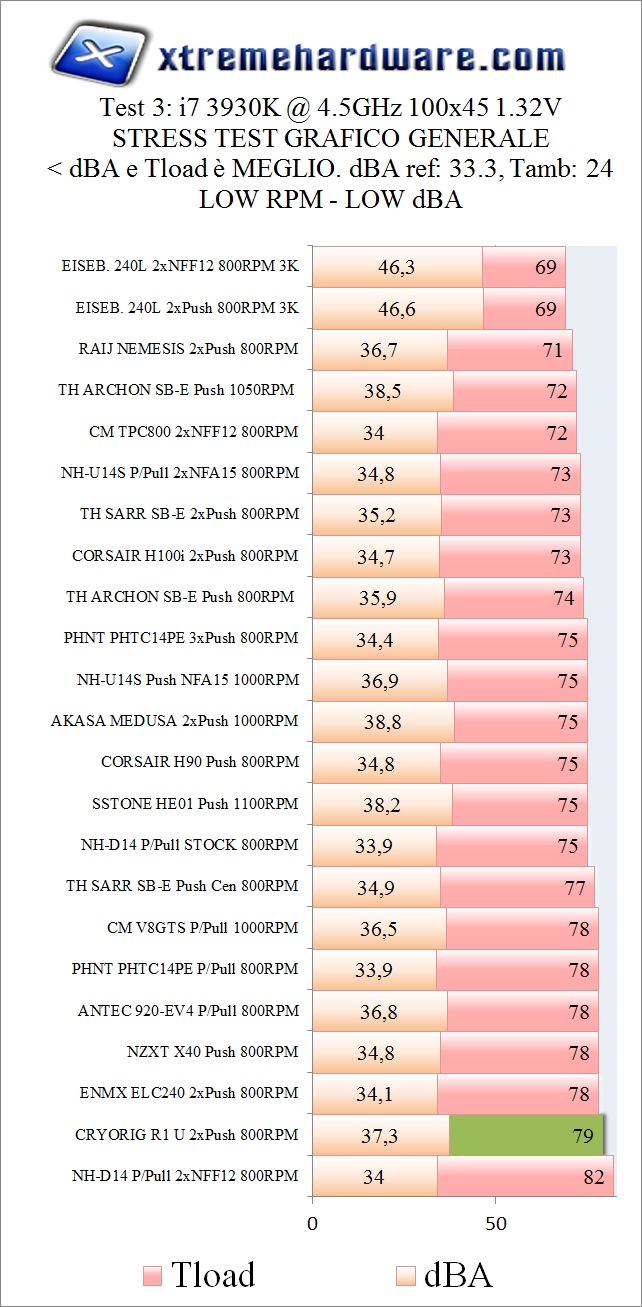Click the NH-D14 2xNFF12 Tload bar showing 82
The image size is (642, 1307).
[525, 1176]
